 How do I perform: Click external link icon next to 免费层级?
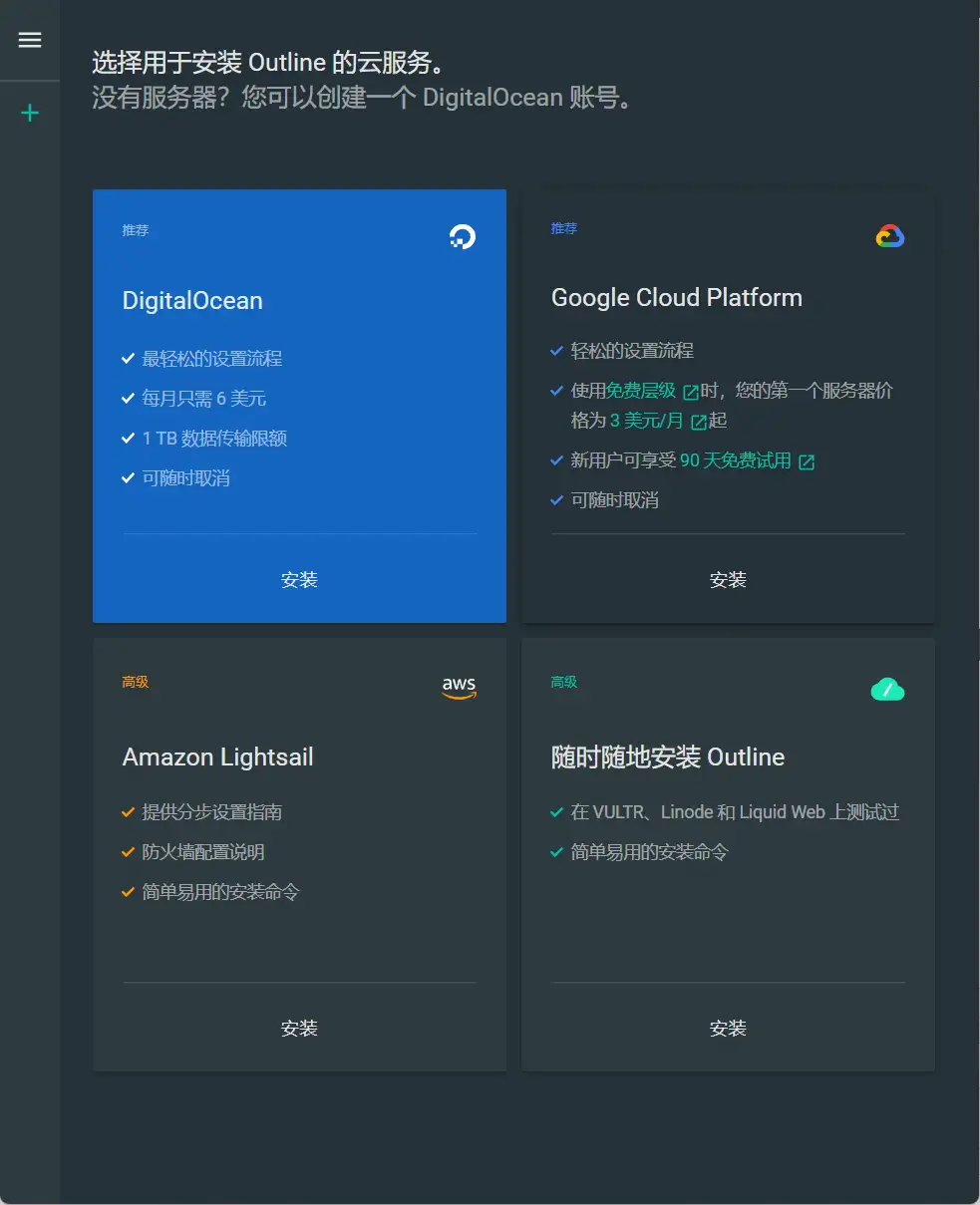tap(690, 392)
